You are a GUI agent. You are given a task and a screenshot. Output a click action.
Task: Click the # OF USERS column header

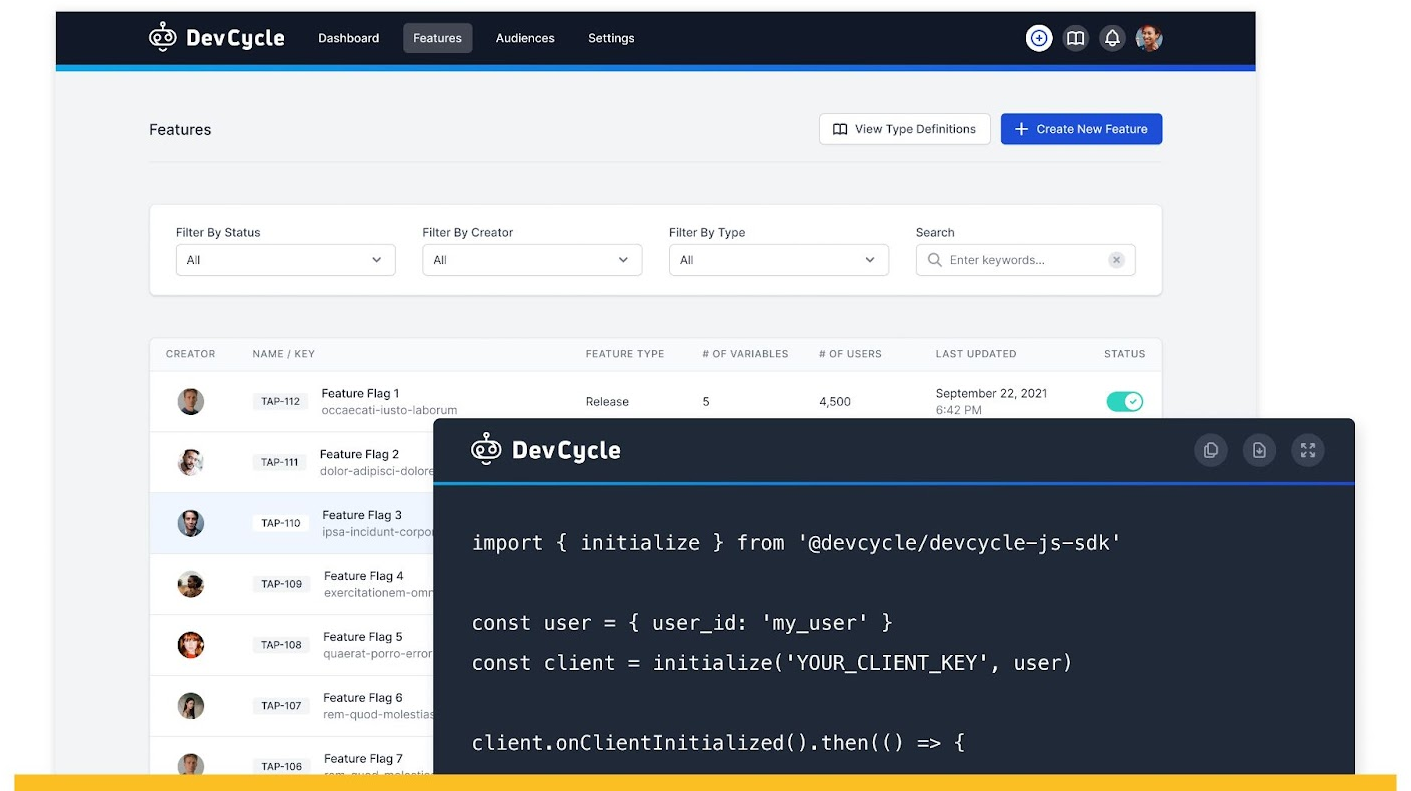(850, 354)
